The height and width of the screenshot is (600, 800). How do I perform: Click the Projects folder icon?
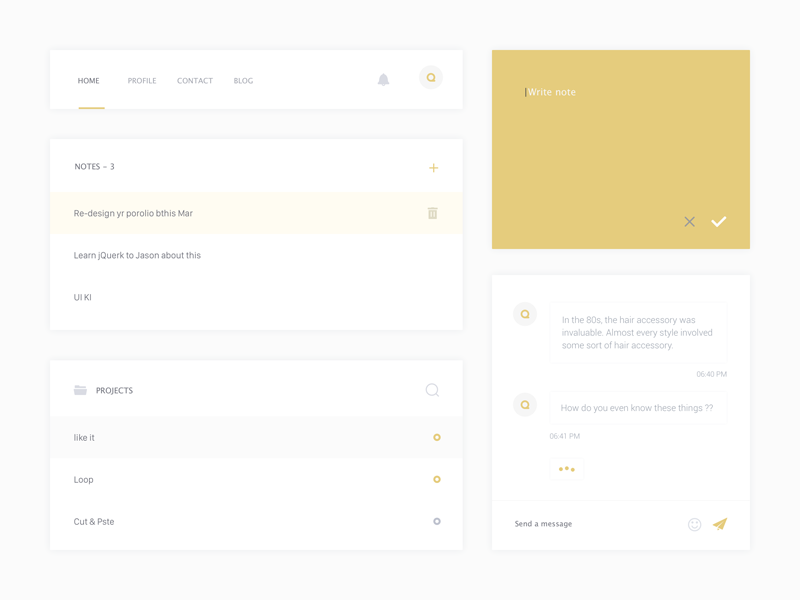point(81,390)
